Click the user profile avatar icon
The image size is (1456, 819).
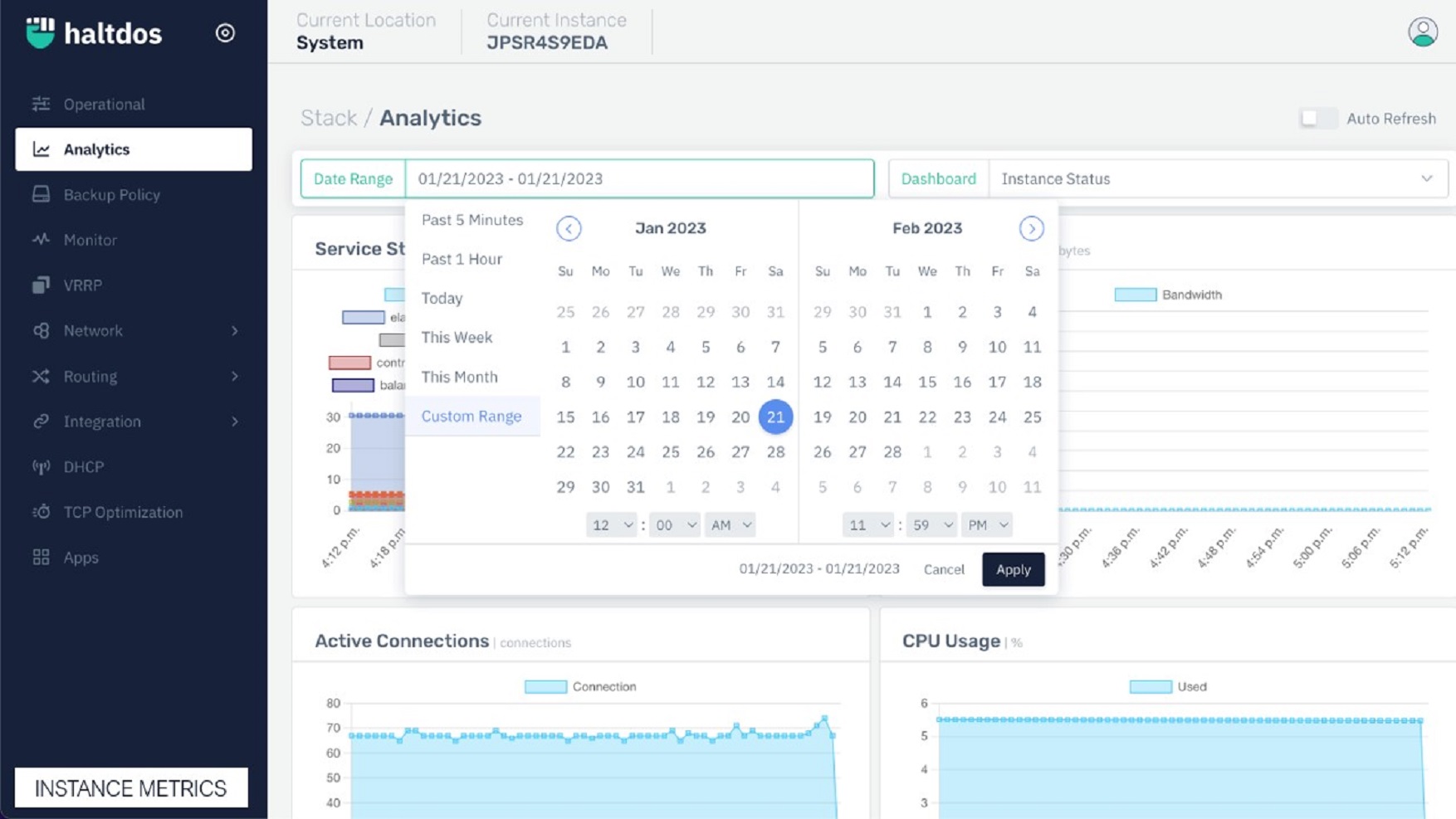[x=1422, y=32]
